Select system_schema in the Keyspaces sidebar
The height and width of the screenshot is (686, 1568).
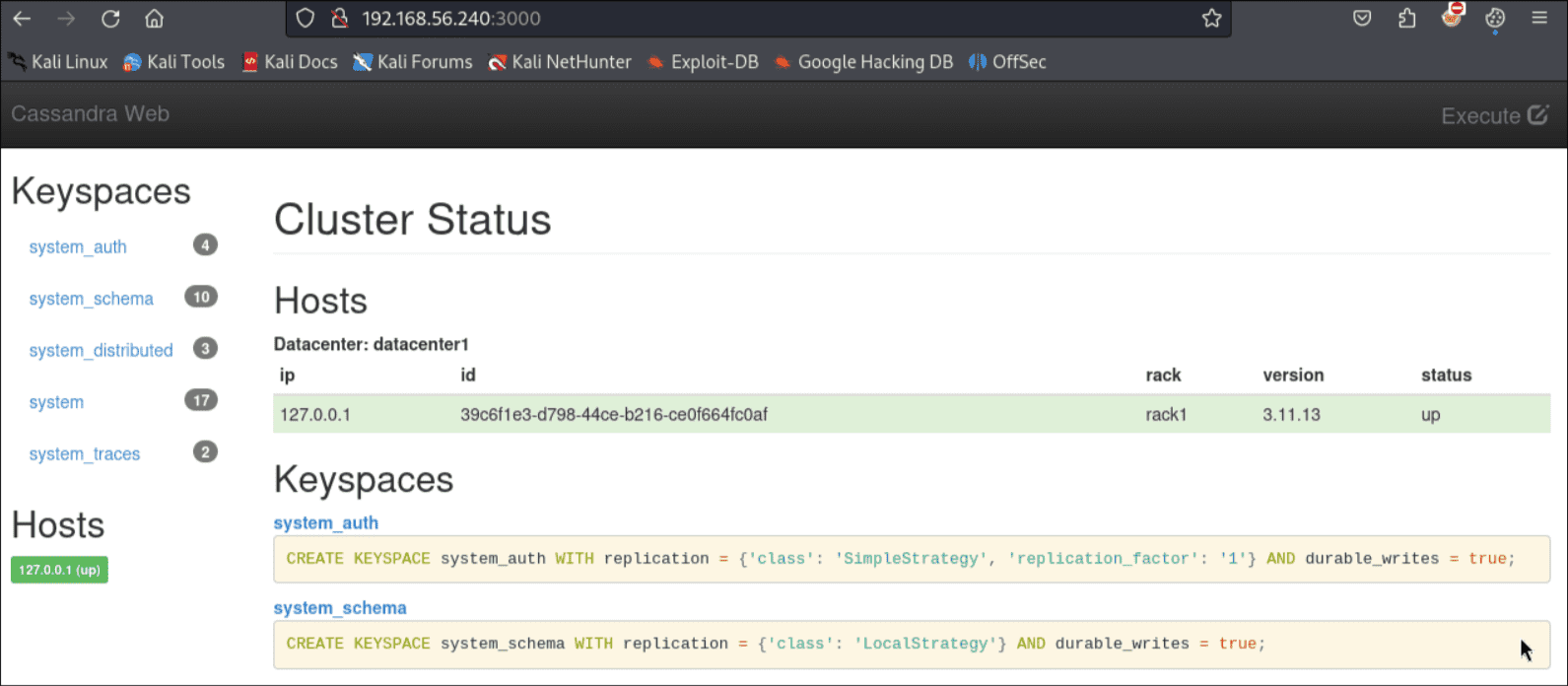pos(91,299)
